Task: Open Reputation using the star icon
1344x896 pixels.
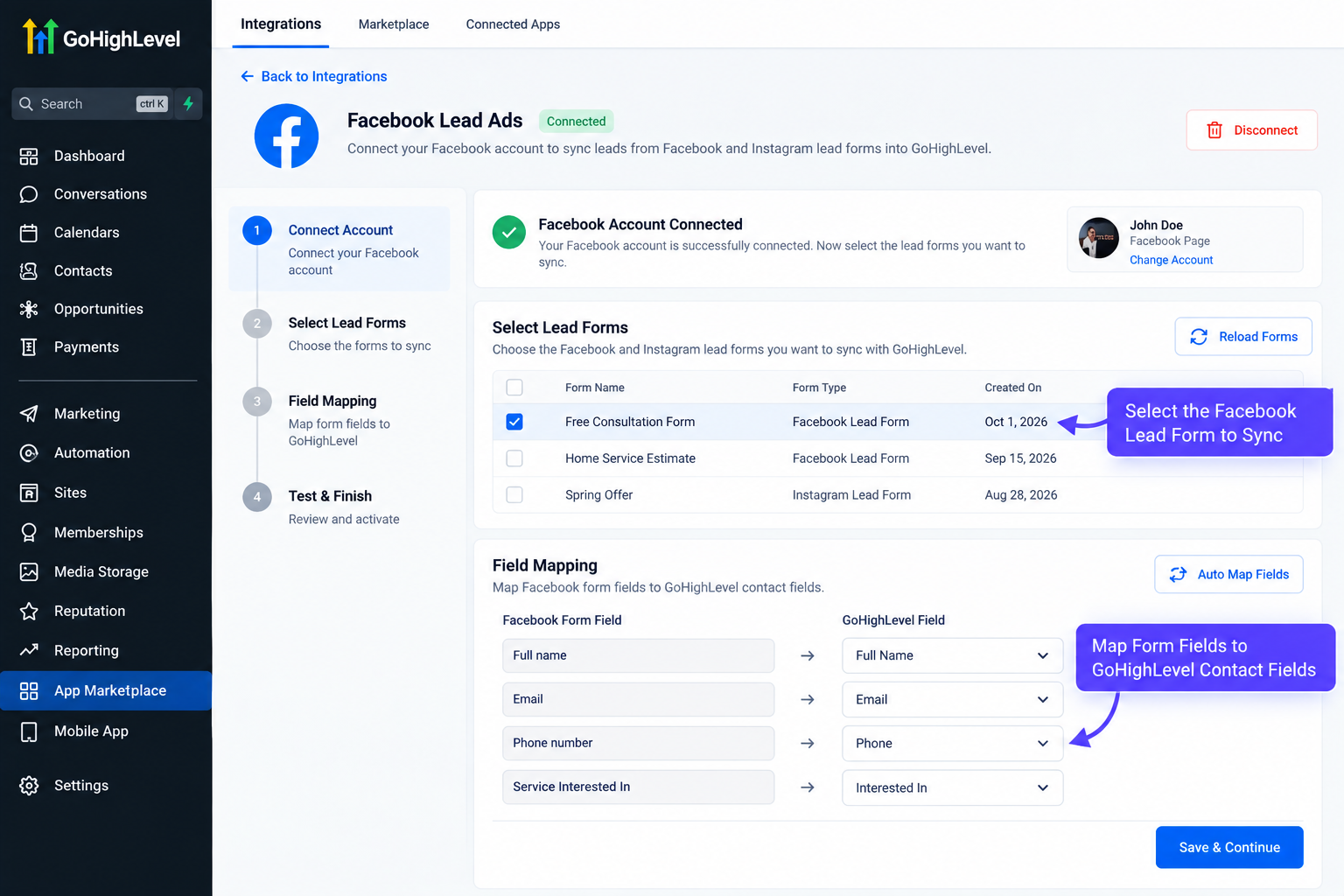Action: [29, 612]
